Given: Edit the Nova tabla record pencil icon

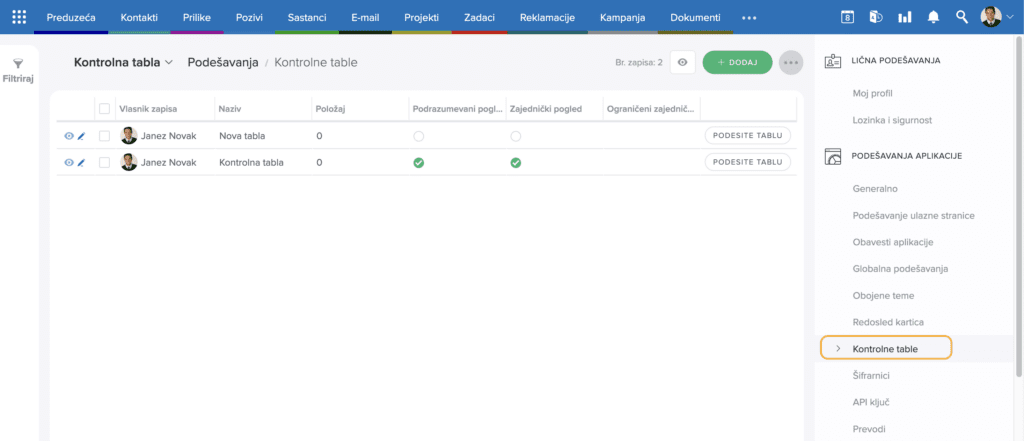Looking at the screenshot, I should tap(82, 136).
